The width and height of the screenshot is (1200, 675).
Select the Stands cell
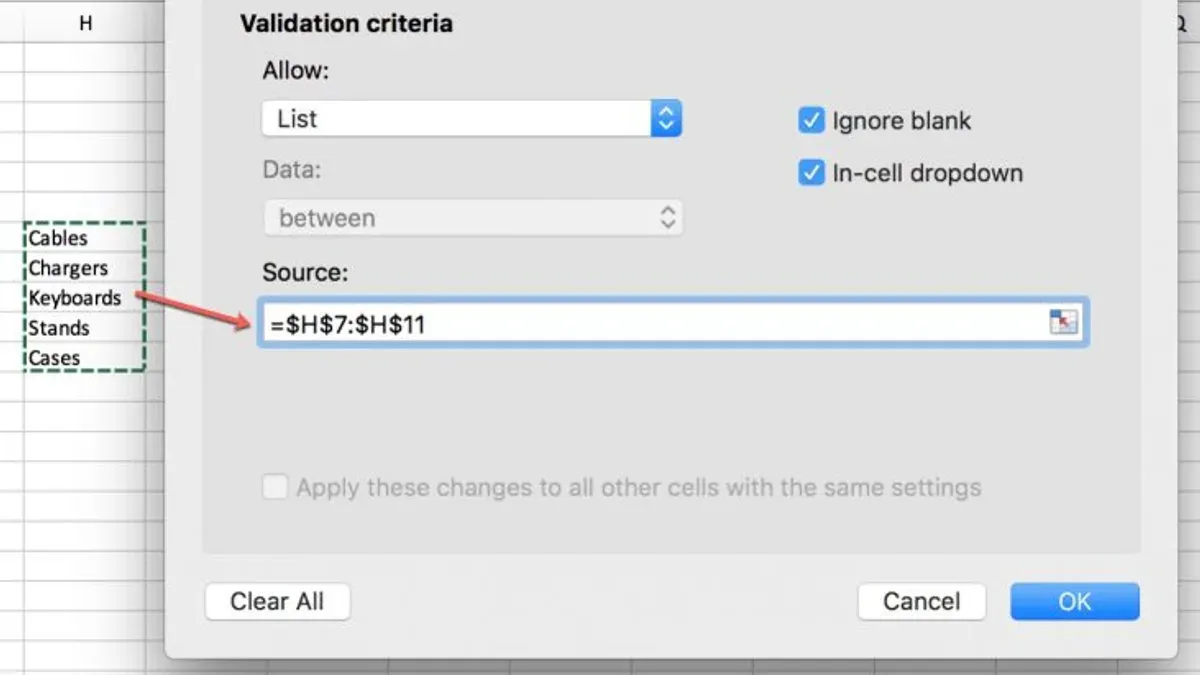pyautogui.click(x=85, y=328)
